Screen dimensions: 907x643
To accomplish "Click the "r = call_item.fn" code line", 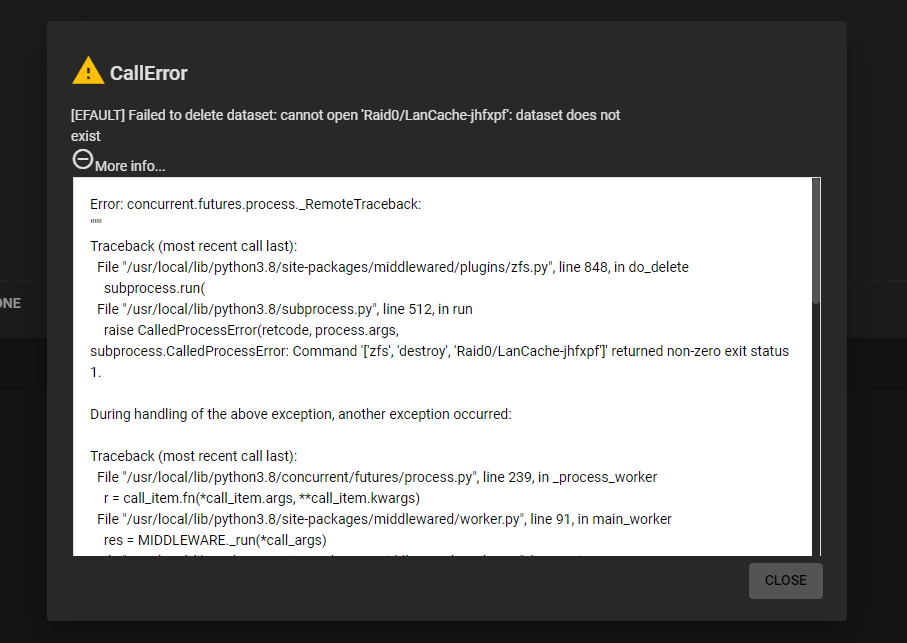I will pyautogui.click(x=260, y=497).
